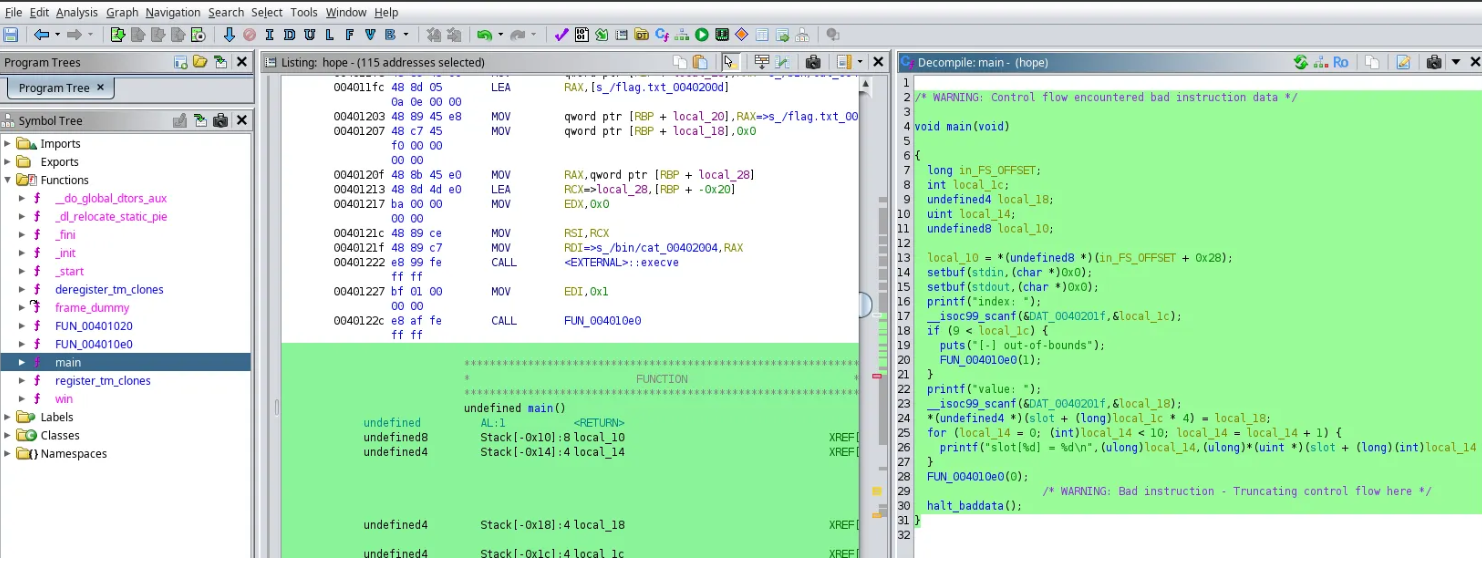Click the Save program floppy disk icon
This screenshot has width=1482, height=561.
click(x=11, y=35)
